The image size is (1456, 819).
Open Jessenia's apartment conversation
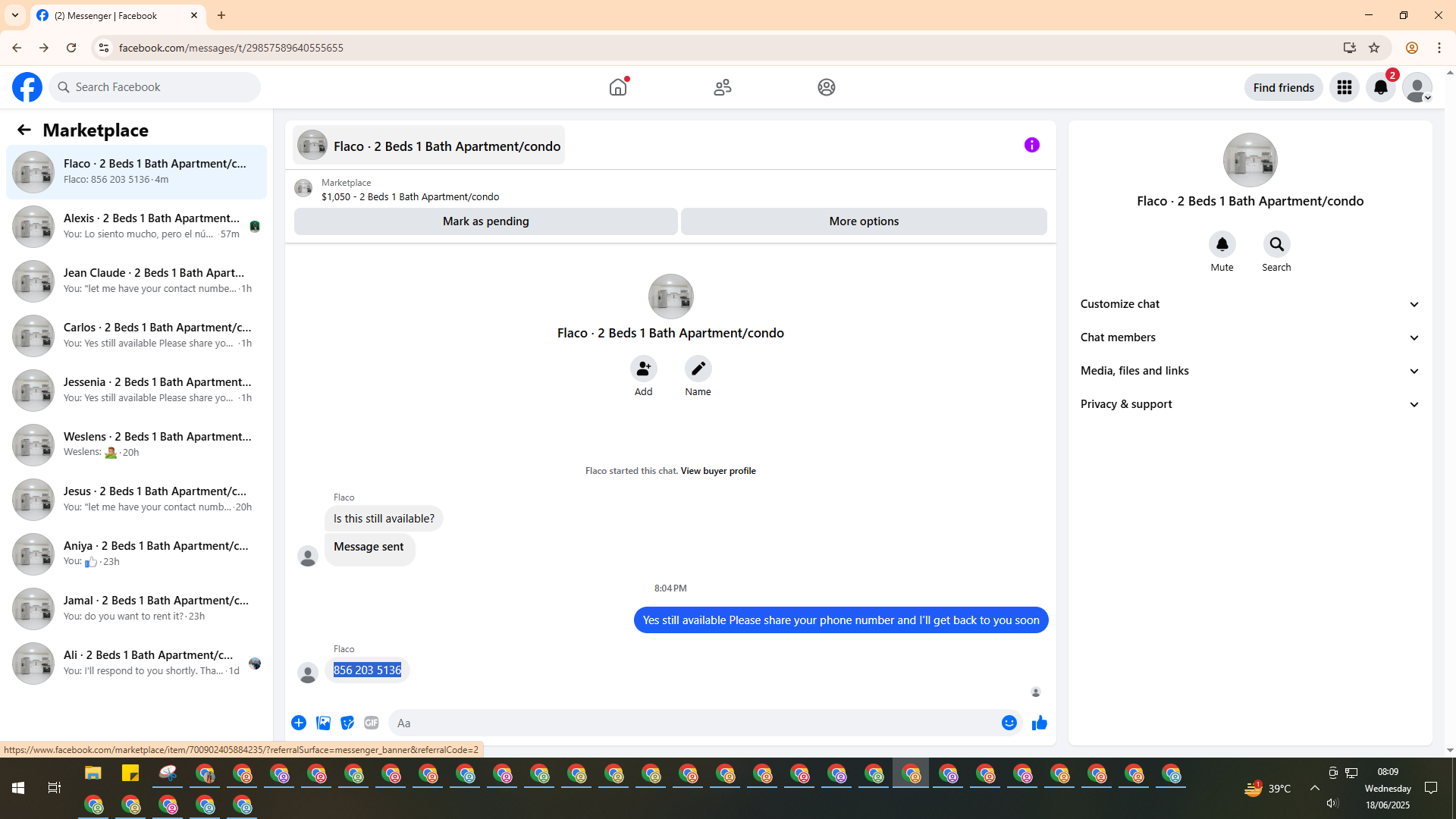[136, 390]
